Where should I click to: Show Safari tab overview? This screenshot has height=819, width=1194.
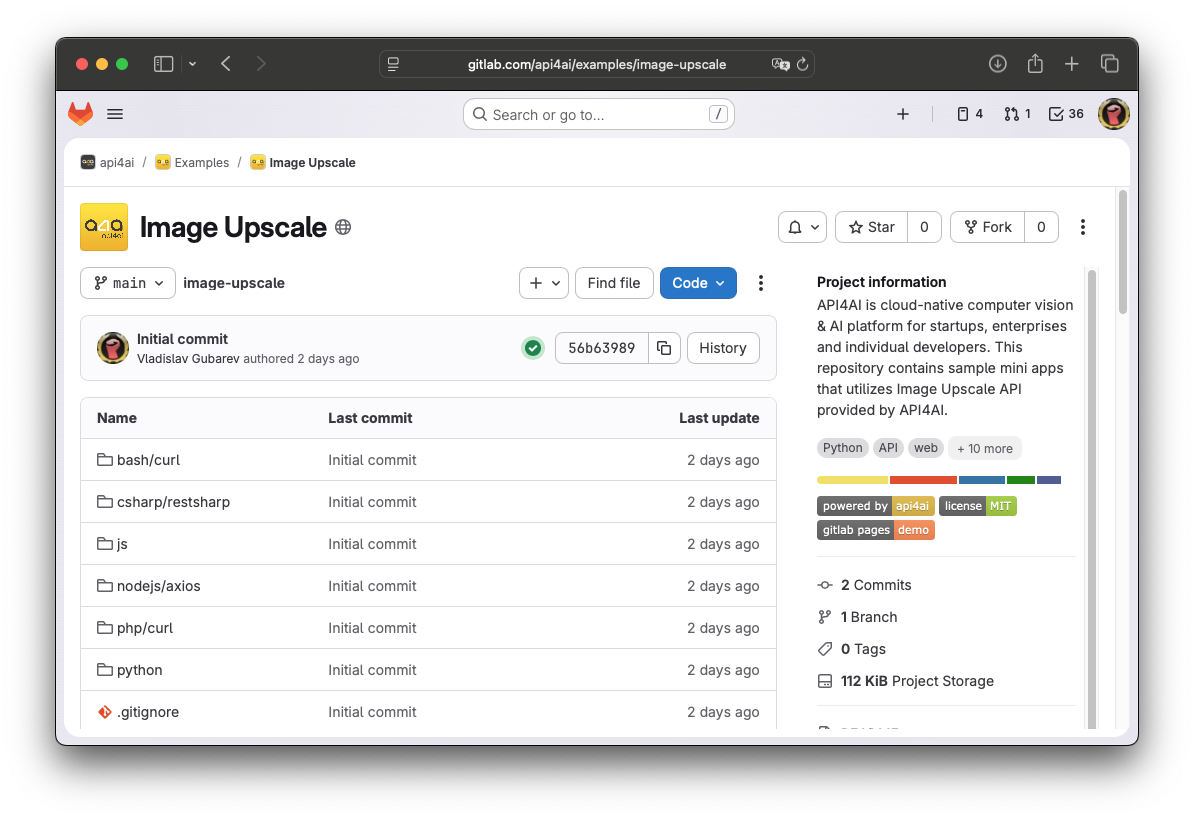pyautogui.click(x=1109, y=64)
